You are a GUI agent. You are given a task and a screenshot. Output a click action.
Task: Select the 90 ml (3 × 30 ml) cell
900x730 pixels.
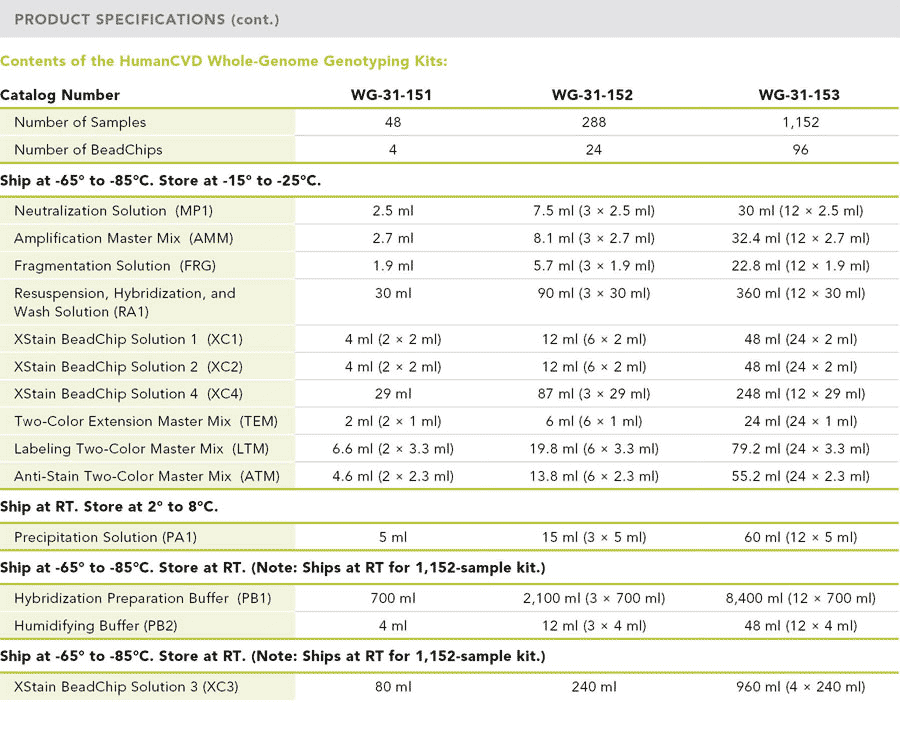[593, 293]
